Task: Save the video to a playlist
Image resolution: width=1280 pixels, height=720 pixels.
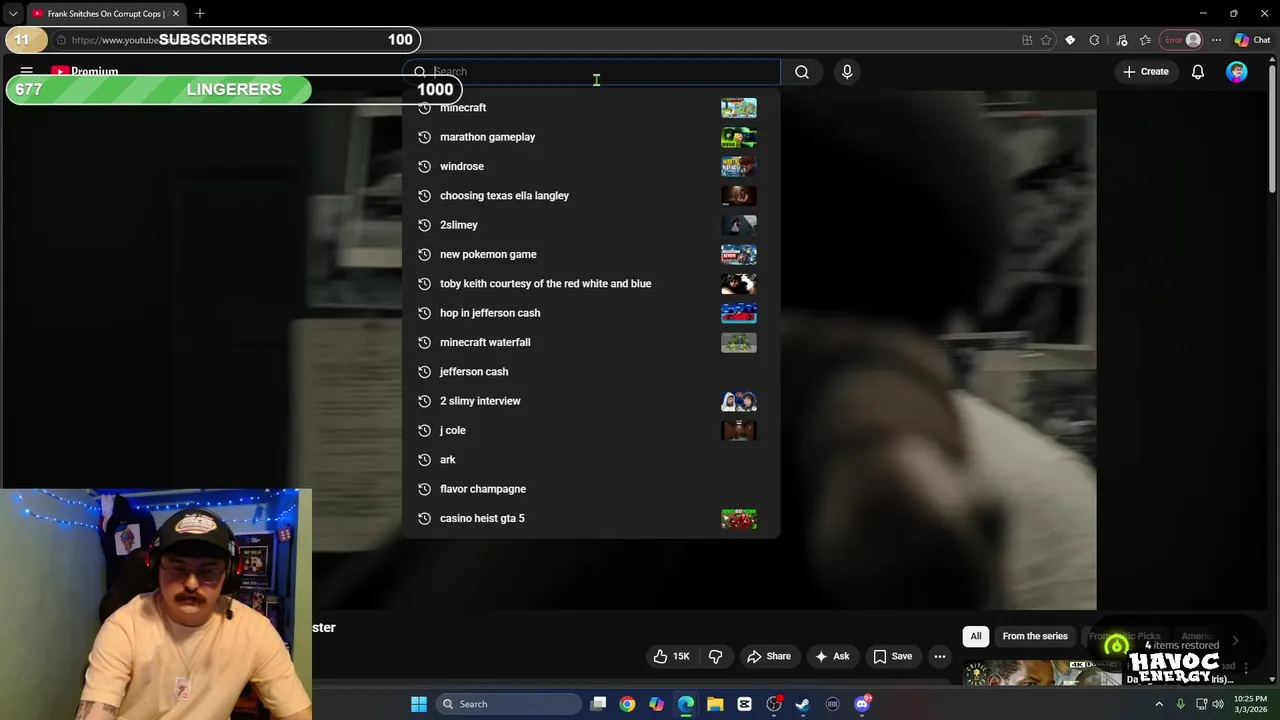Action: click(892, 656)
